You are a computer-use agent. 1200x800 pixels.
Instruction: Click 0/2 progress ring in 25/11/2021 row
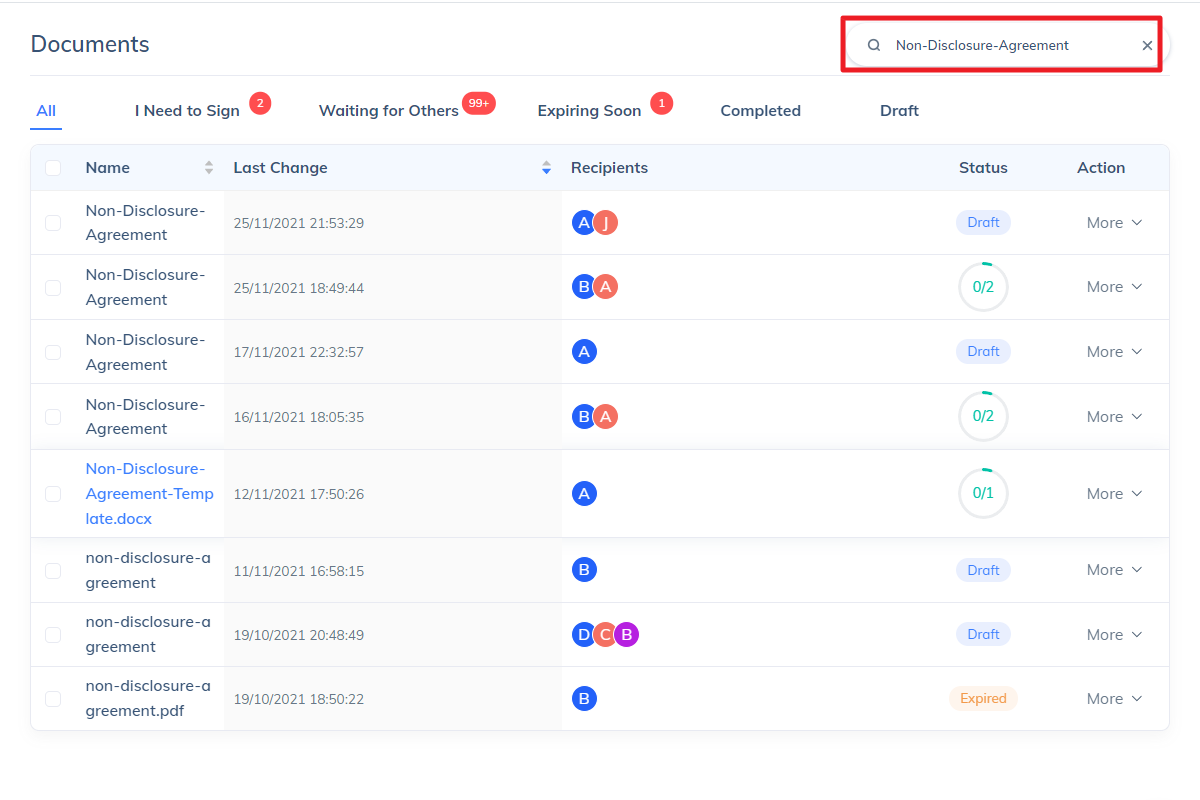pos(983,287)
